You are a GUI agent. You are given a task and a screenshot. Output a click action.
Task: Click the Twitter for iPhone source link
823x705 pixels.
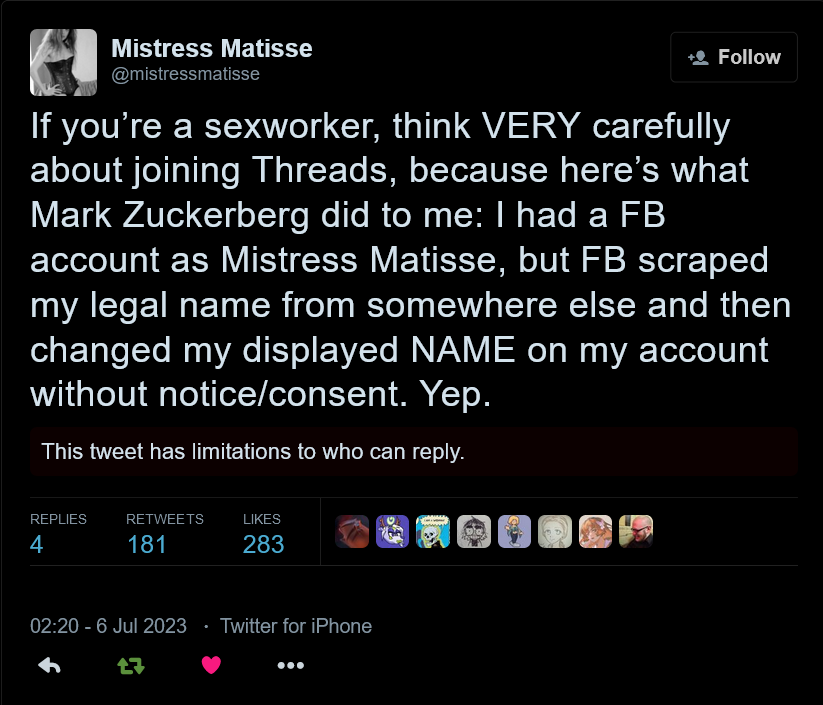click(x=296, y=626)
